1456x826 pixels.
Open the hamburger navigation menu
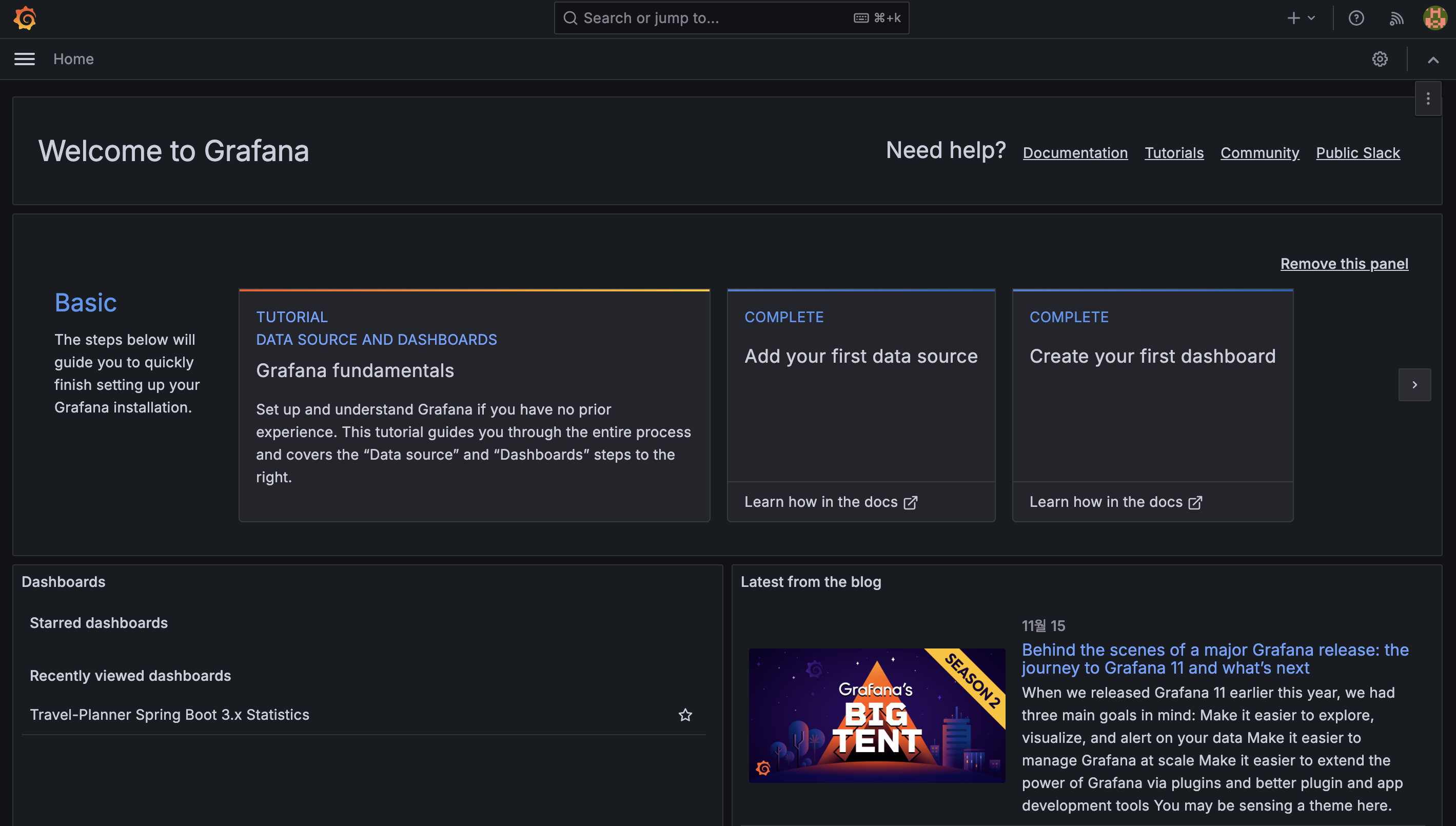25,59
